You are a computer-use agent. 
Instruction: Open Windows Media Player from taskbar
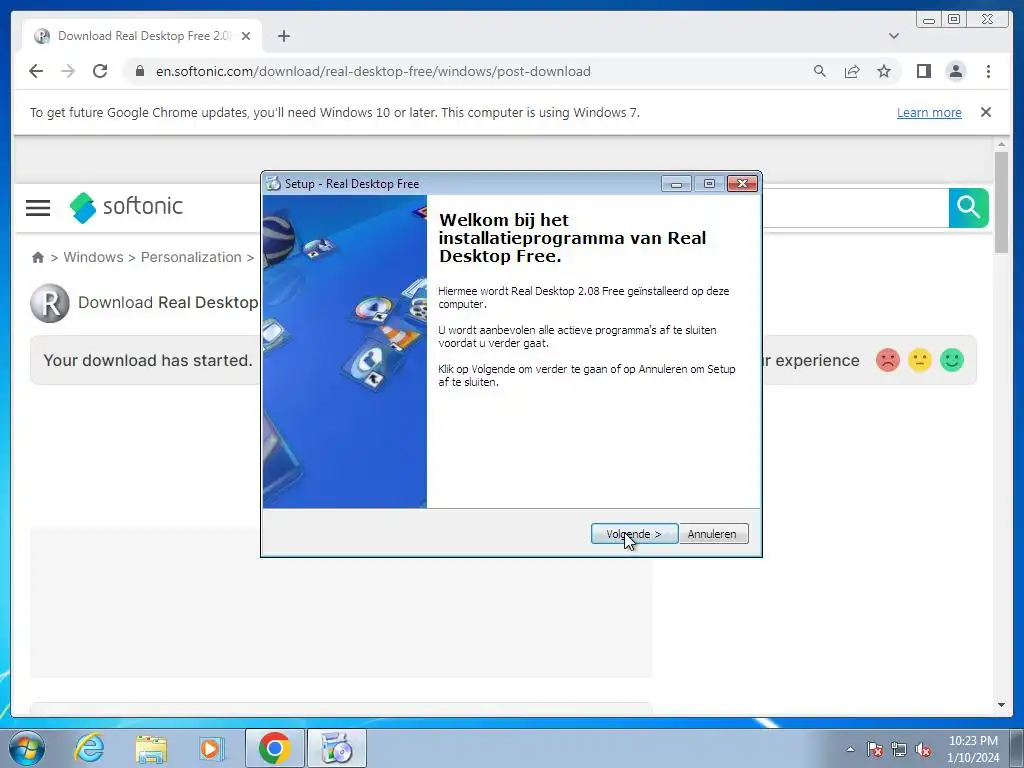point(211,748)
